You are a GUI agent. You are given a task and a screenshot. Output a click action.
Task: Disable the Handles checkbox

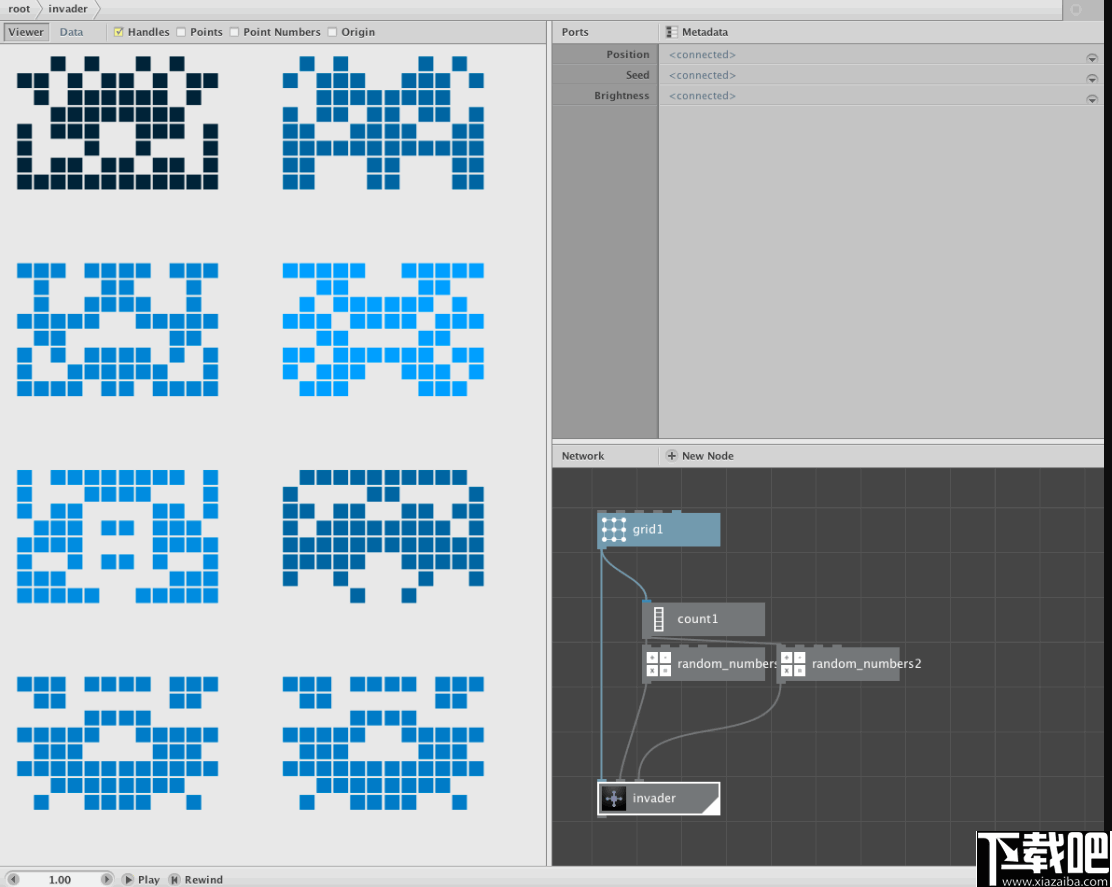(x=117, y=31)
